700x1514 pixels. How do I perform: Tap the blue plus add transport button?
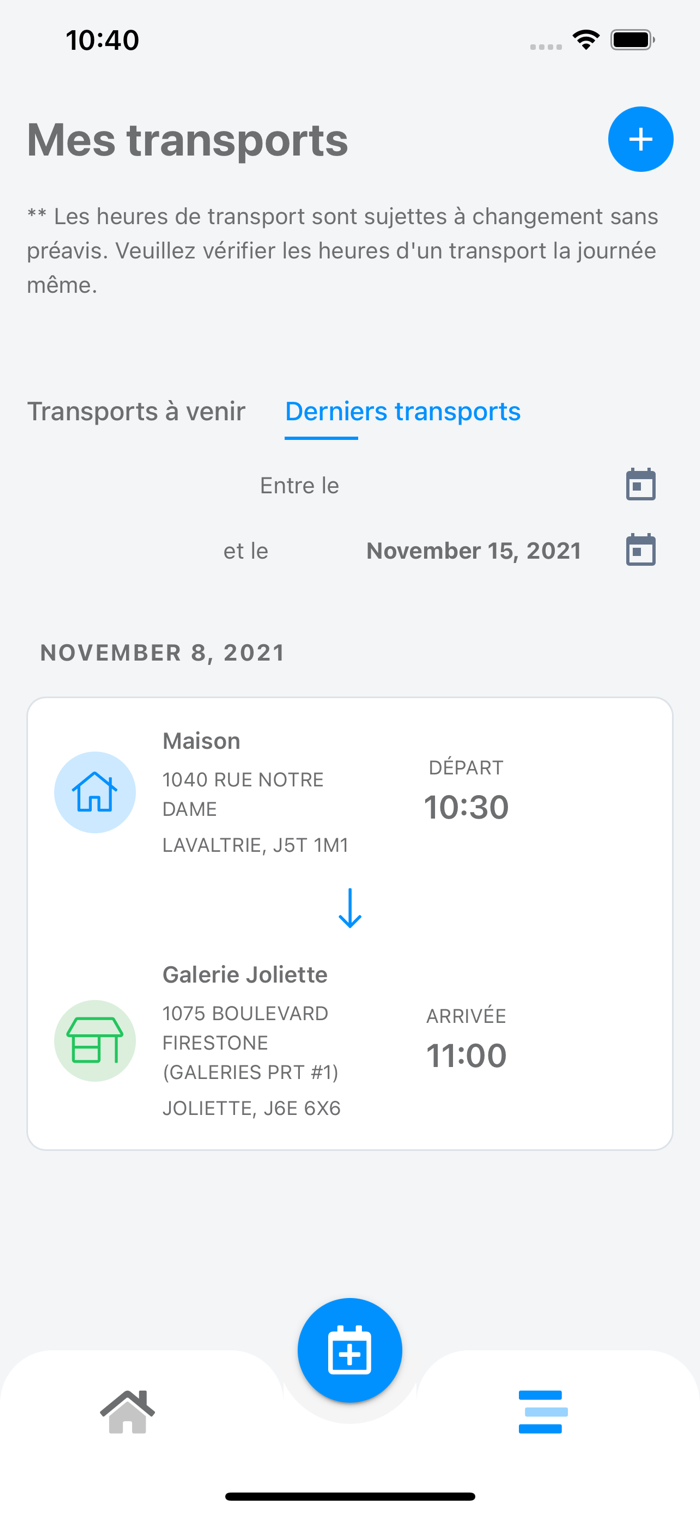(x=640, y=139)
